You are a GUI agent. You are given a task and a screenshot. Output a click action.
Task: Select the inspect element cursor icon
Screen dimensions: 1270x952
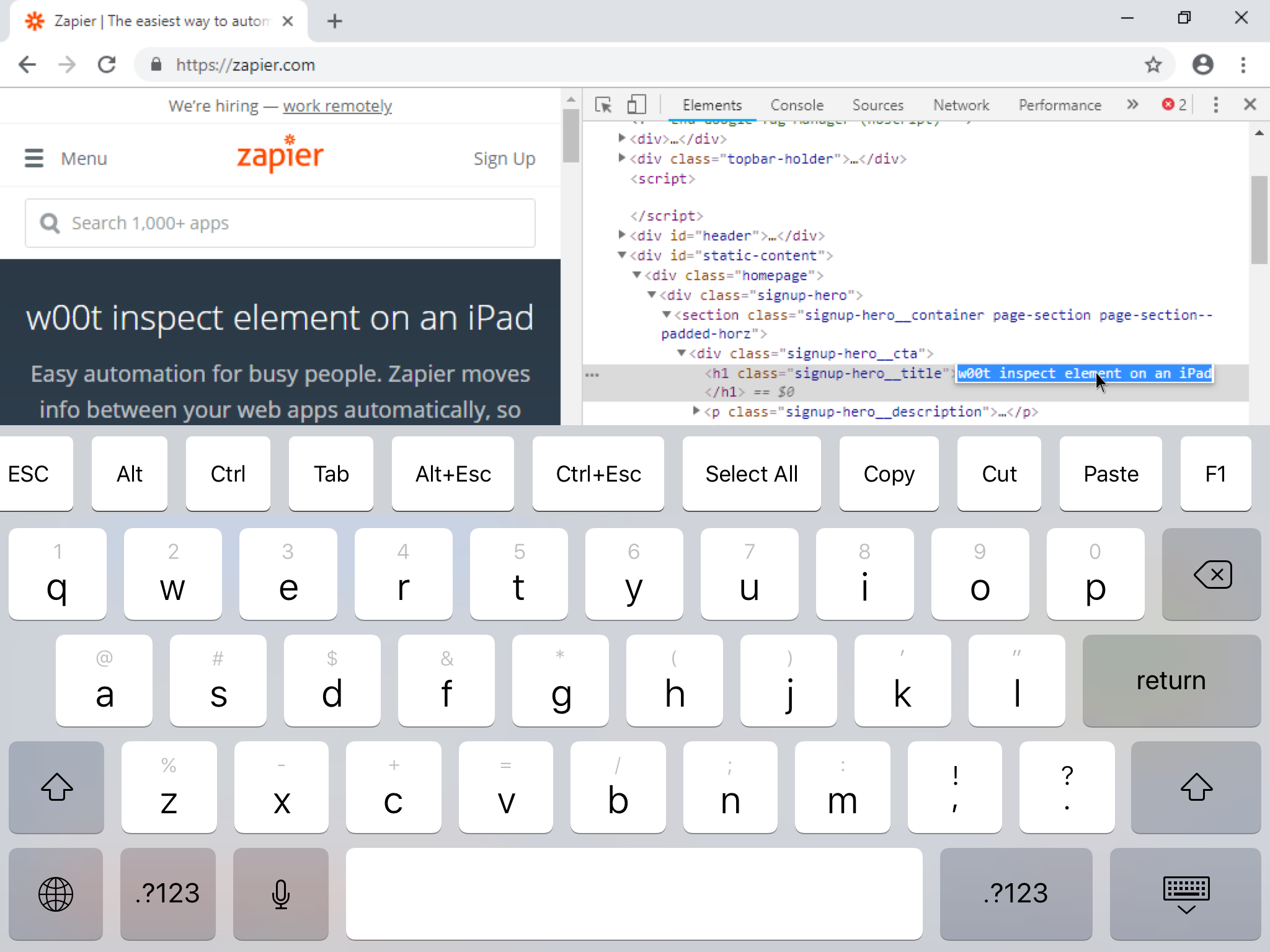coord(603,105)
